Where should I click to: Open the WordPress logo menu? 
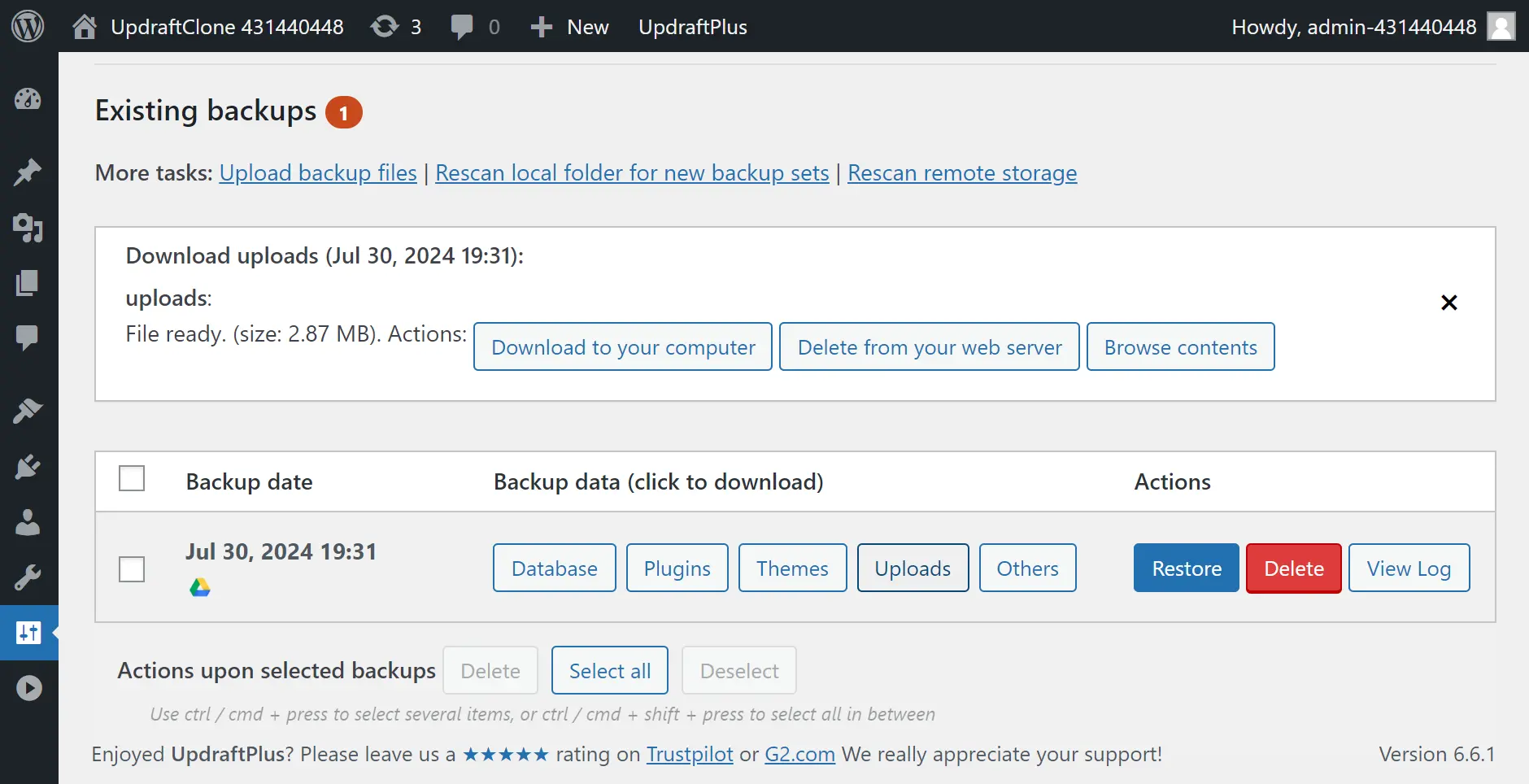pos(28,27)
